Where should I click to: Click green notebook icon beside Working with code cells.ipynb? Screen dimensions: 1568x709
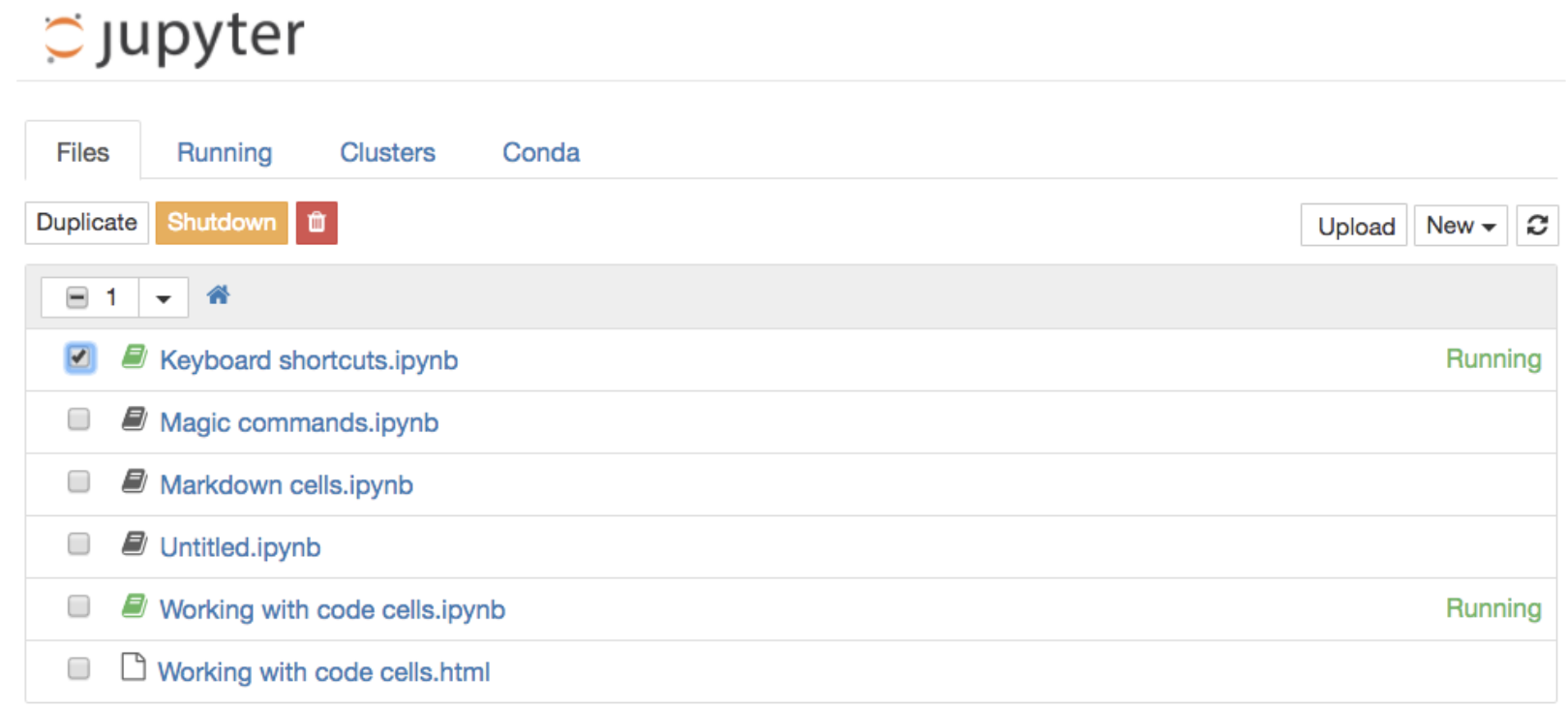click(135, 606)
